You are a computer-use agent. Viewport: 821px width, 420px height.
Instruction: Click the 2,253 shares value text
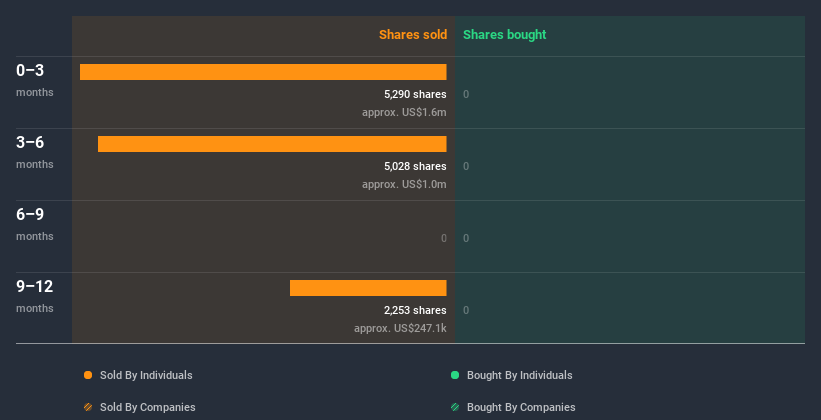tap(415, 310)
